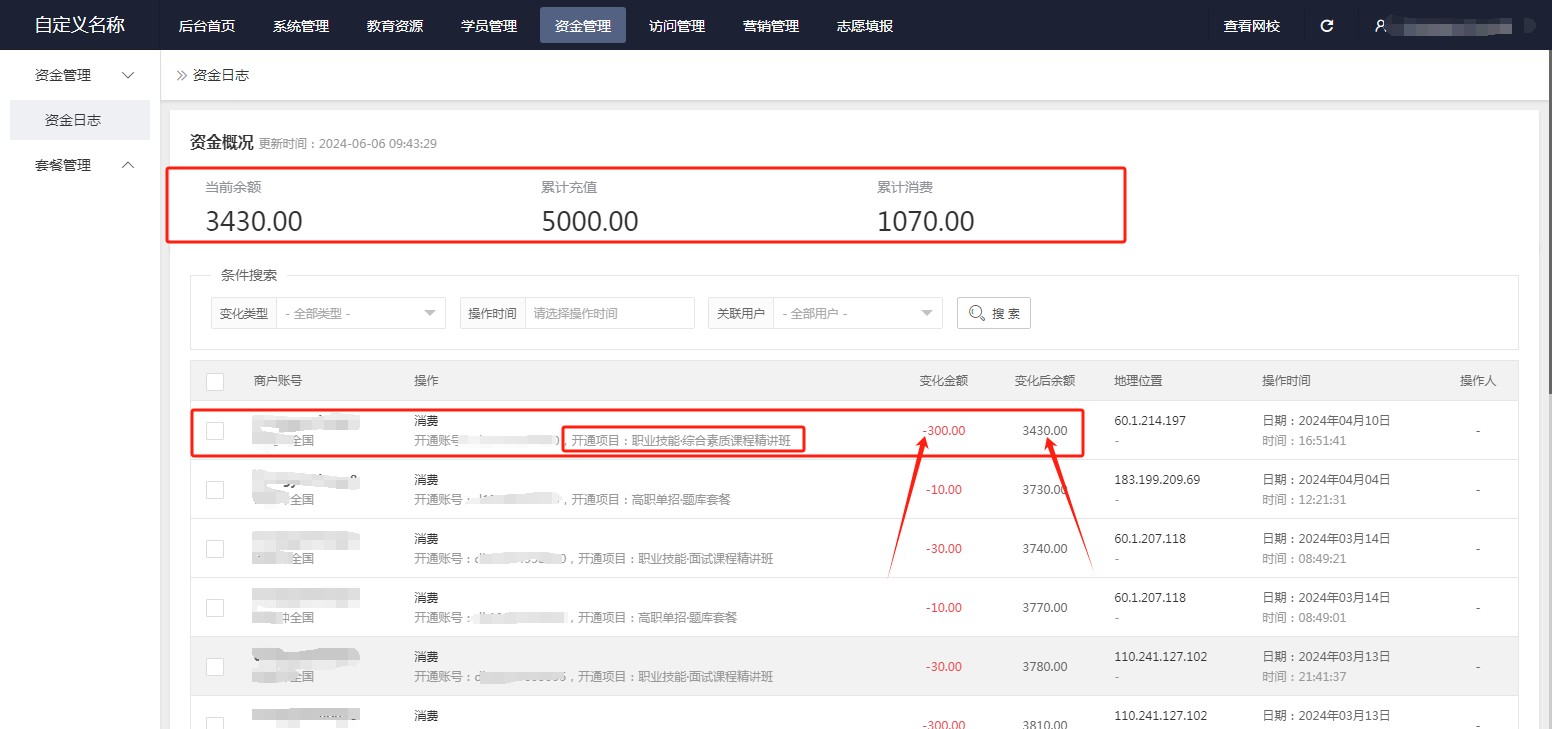Image resolution: width=1552 pixels, height=729 pixels.
Task: Click the 变化后余额 column header
Action: [x=1045, y=381]
